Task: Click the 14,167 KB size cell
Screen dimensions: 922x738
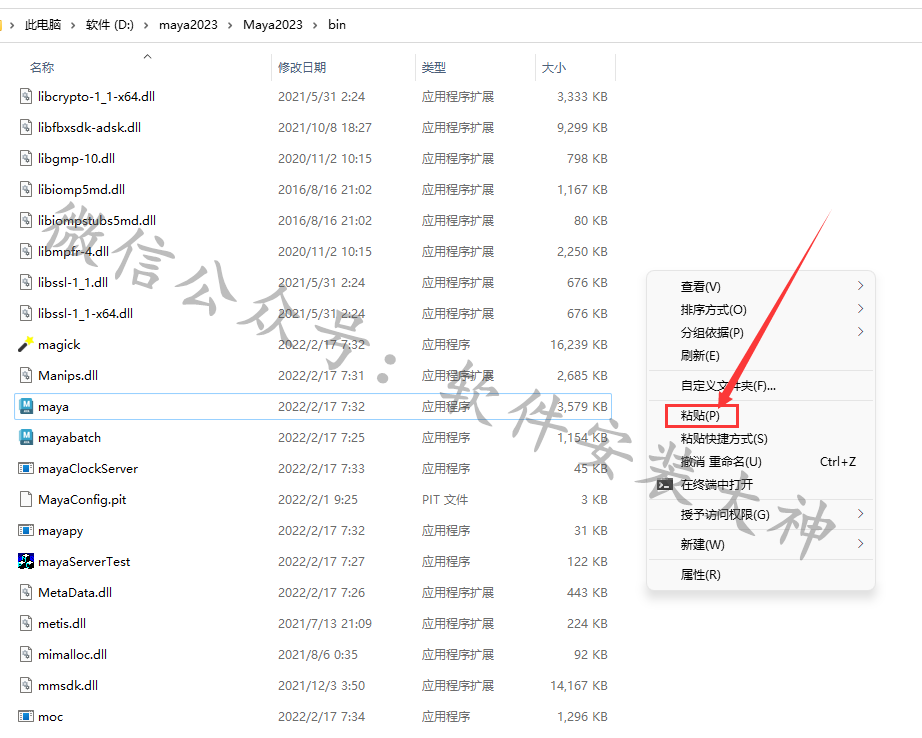Action: click(579, 686)
